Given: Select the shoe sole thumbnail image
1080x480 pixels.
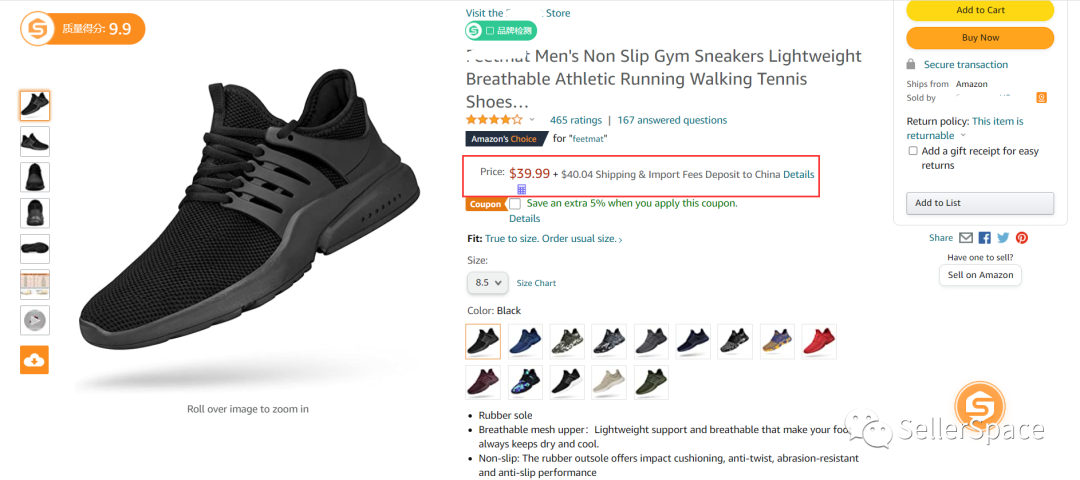Looking at the screenshot, I should pos(34,248).
